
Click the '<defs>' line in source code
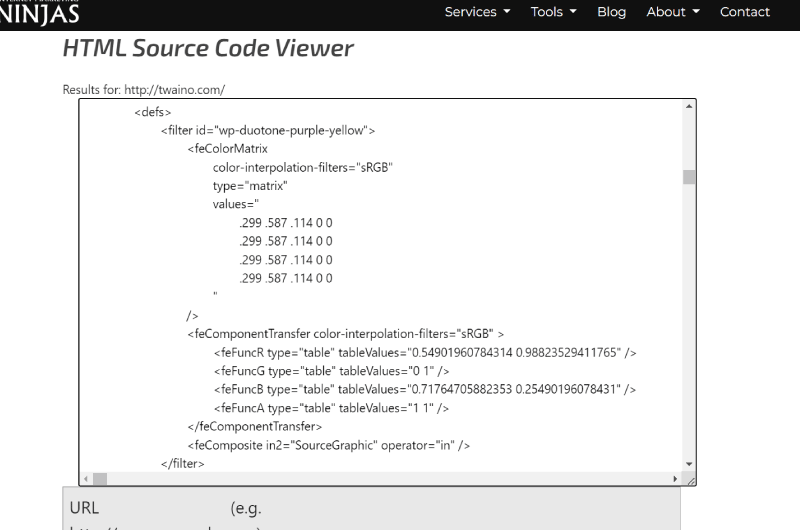pos(153,112)
